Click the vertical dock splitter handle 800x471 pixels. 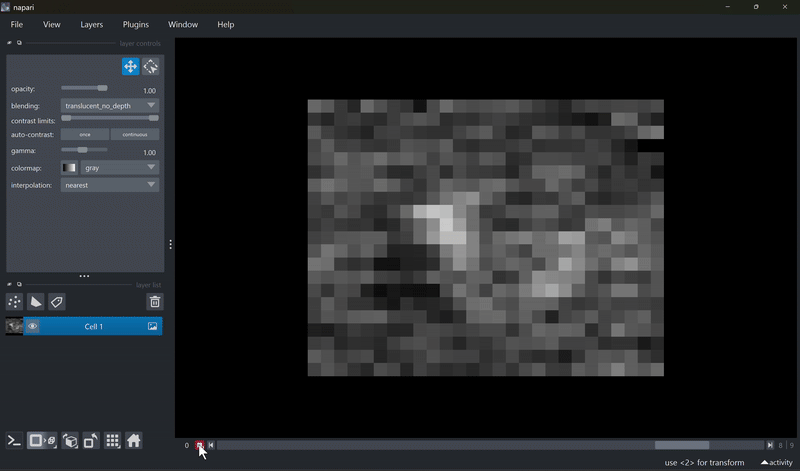pos(170,244)
